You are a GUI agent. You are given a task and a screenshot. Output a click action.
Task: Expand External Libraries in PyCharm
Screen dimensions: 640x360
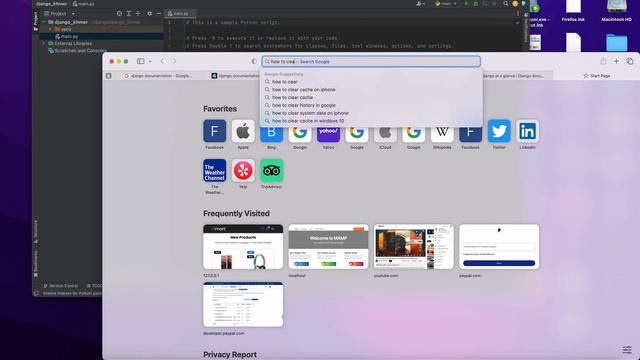pos(44,43)
